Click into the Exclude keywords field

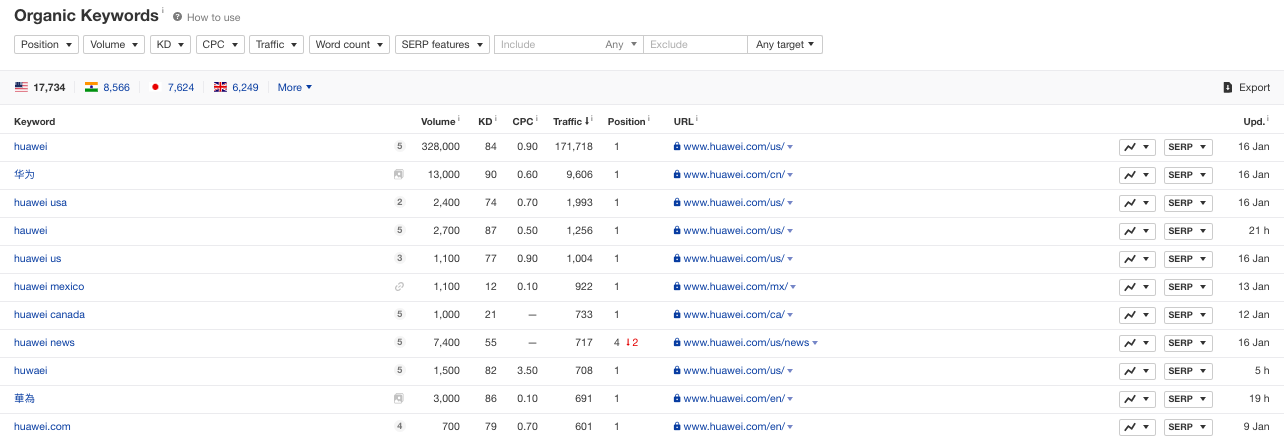point(696,45)
